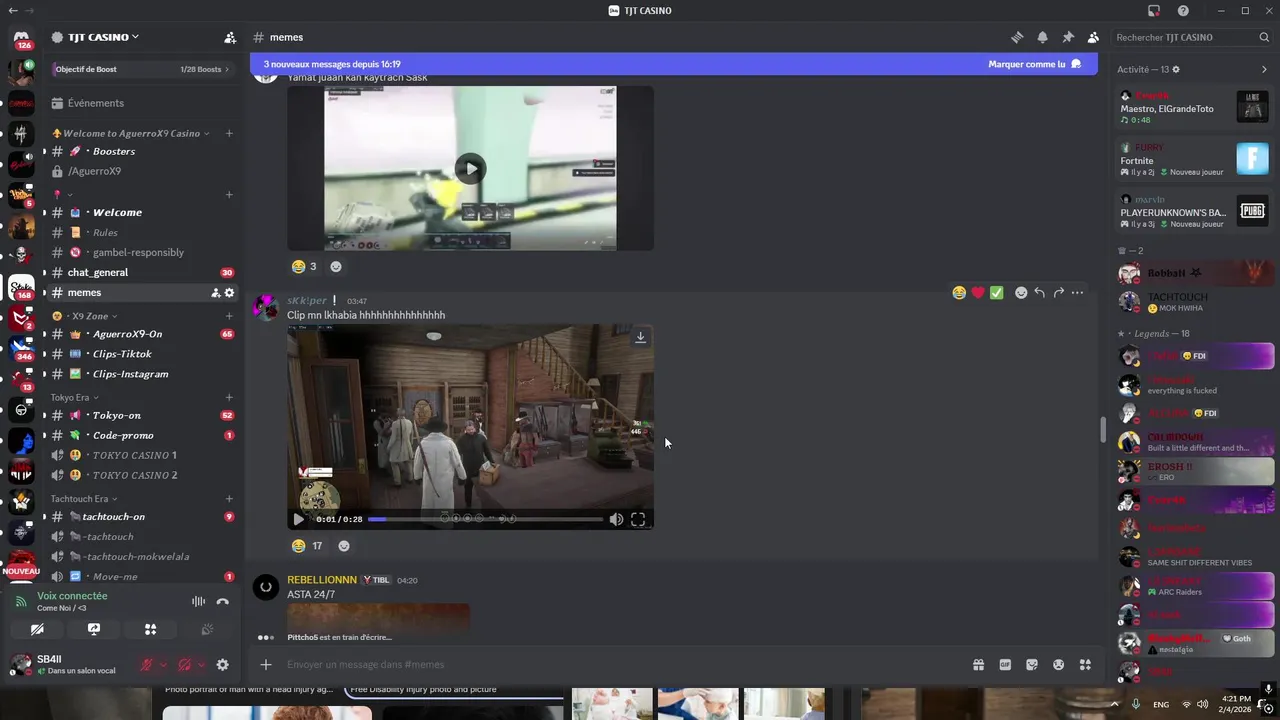Image resolution: width=1280 pixels, height=720 pixels.
Task: Open the /AguerroX9 locked channel
Action: [x=144, y=171]
